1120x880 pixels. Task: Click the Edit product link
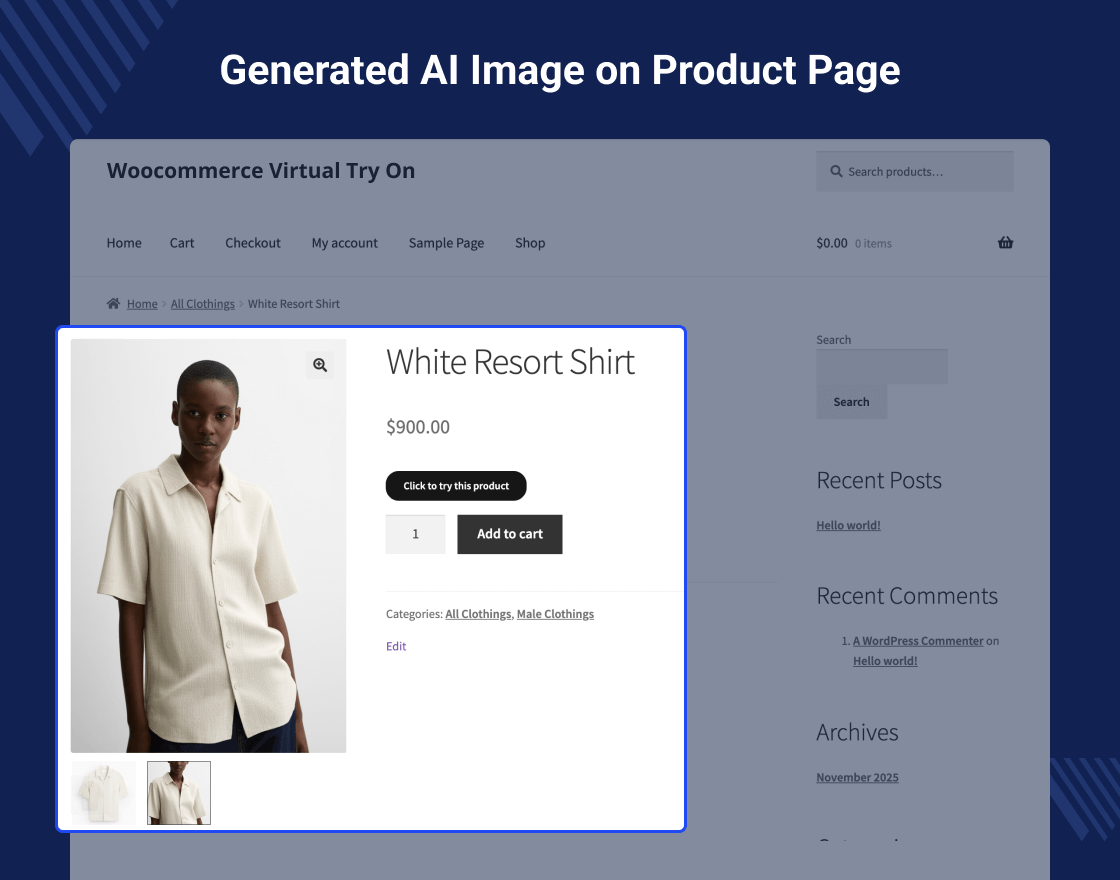[x=396, y=646]
